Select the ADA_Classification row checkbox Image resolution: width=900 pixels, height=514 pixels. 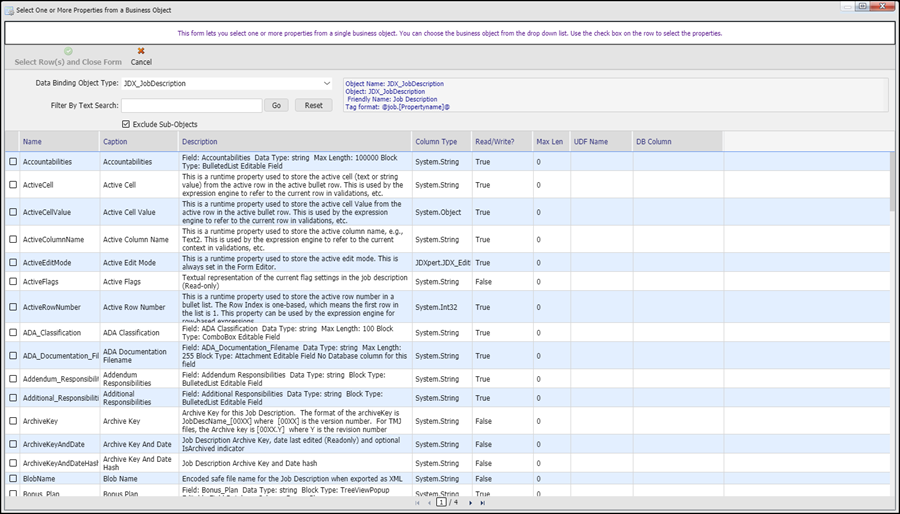click(13, 331)
